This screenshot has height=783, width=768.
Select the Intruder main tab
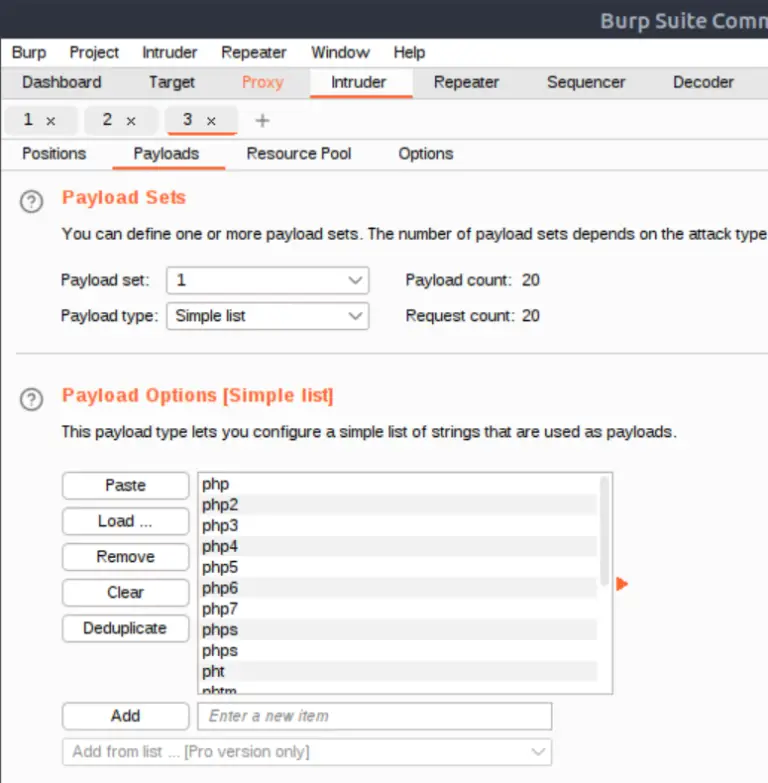click(359, 82)
